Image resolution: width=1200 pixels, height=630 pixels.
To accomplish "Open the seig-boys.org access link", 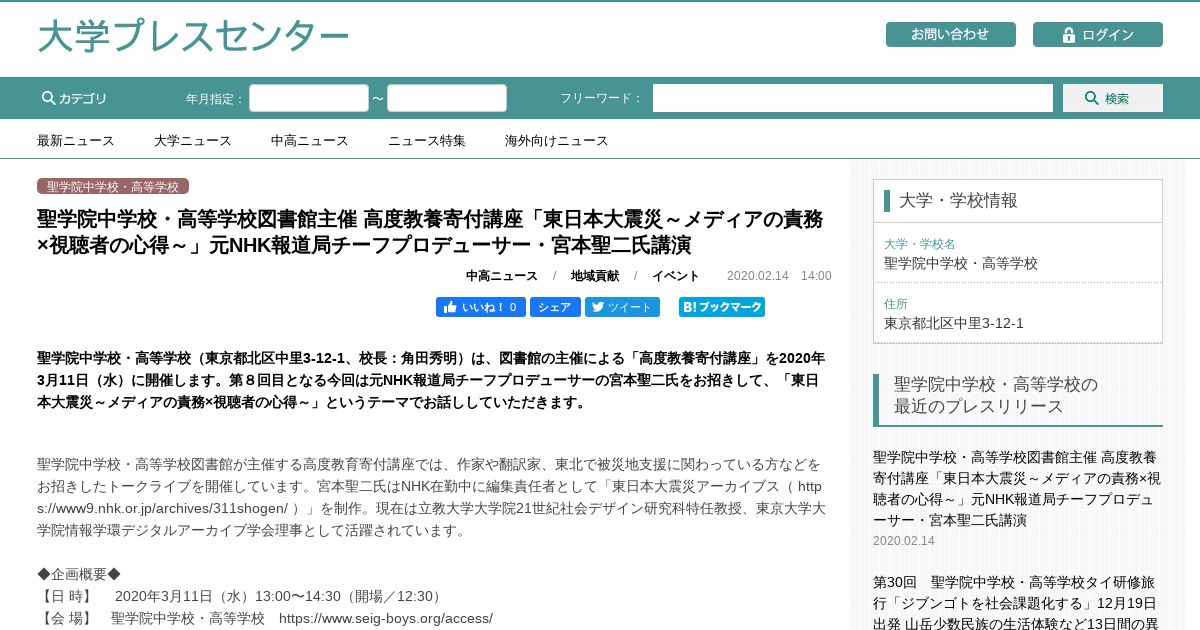I will pyautogui.click(x=386, y=618).
